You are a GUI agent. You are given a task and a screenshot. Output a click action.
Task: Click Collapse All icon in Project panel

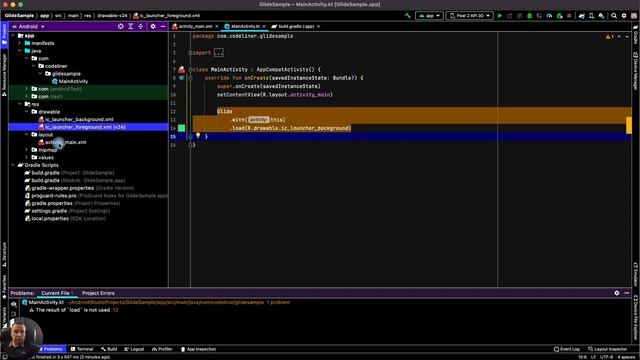pos(140,26)
